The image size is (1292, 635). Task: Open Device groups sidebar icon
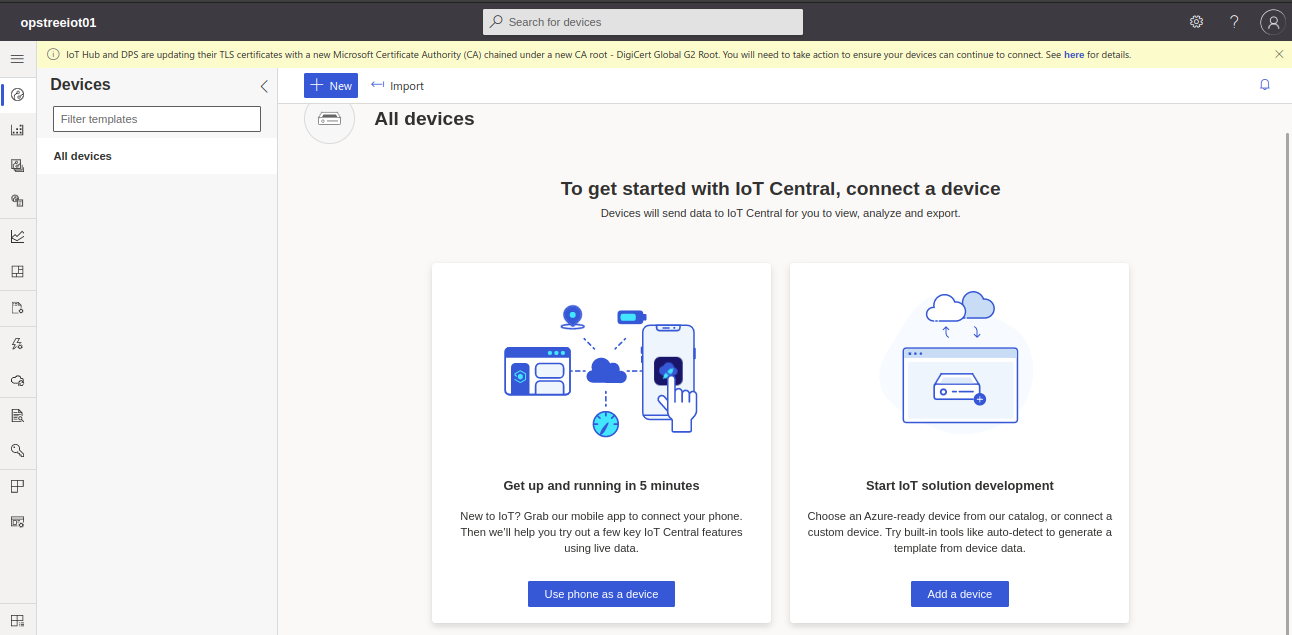17,130
